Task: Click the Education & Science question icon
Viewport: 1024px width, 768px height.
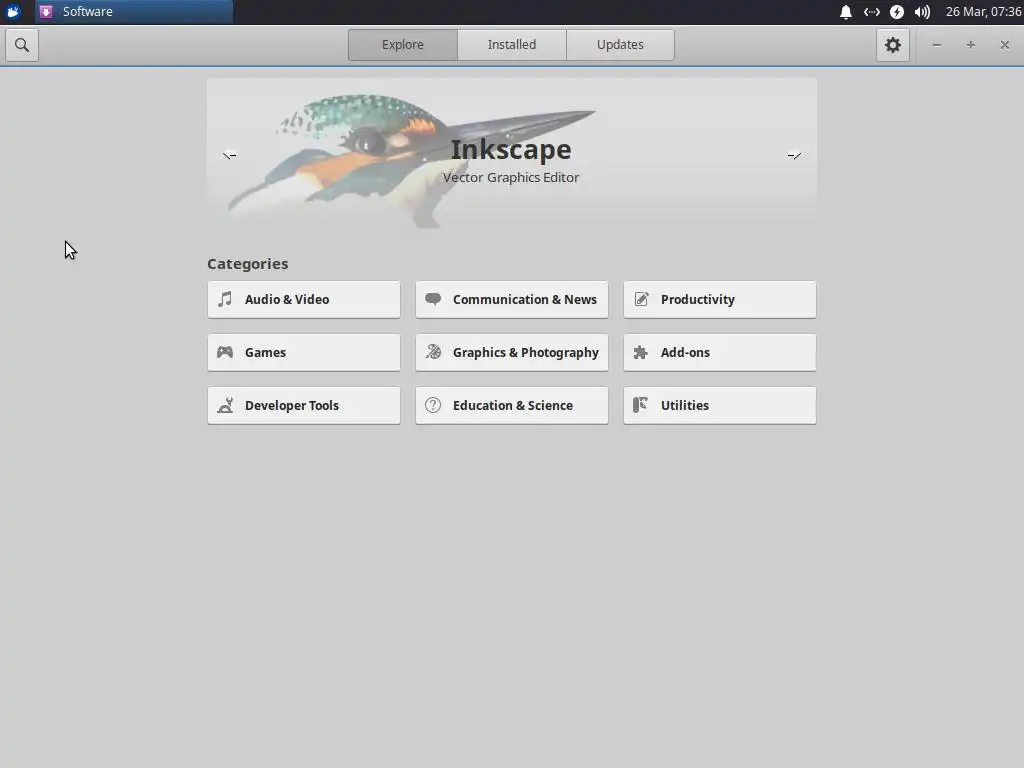Action: 433,405
